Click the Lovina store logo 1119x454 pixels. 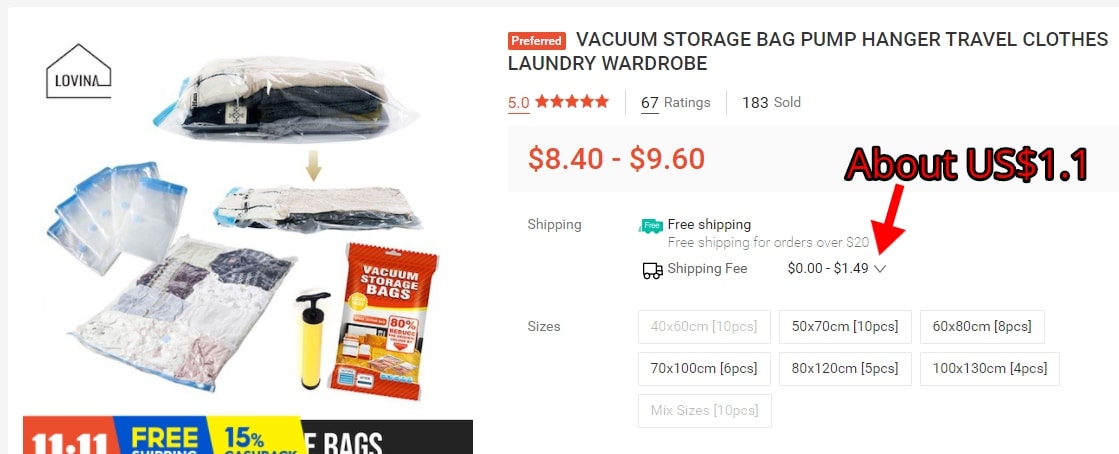click(79, 71)
